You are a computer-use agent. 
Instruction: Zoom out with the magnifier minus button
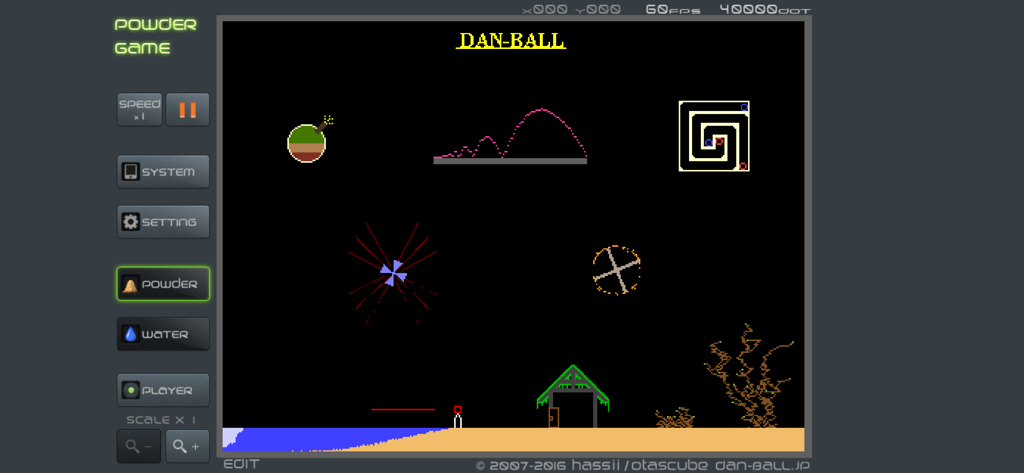click(x=139, y=446)
